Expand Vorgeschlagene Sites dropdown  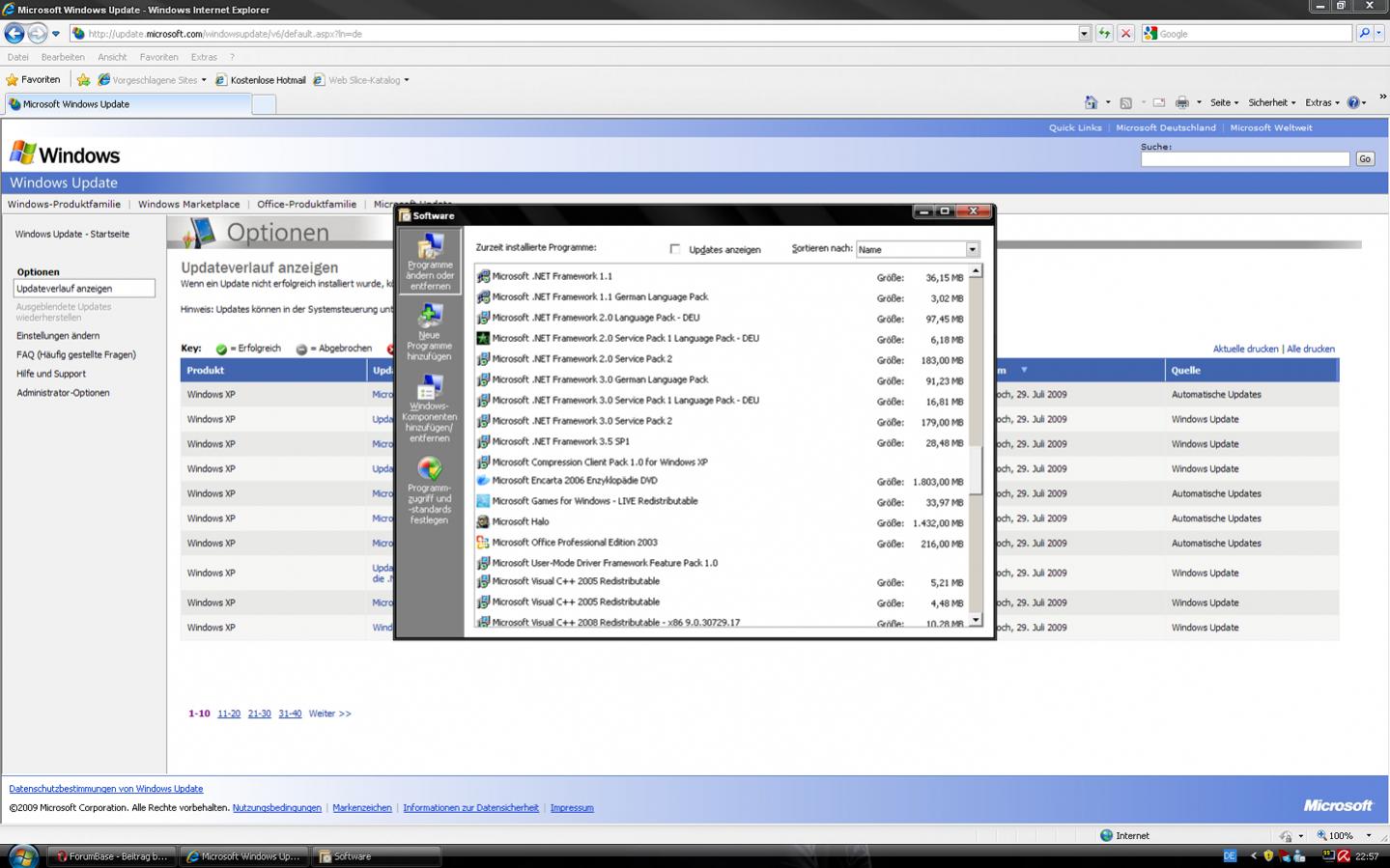[x=204, y=80]
